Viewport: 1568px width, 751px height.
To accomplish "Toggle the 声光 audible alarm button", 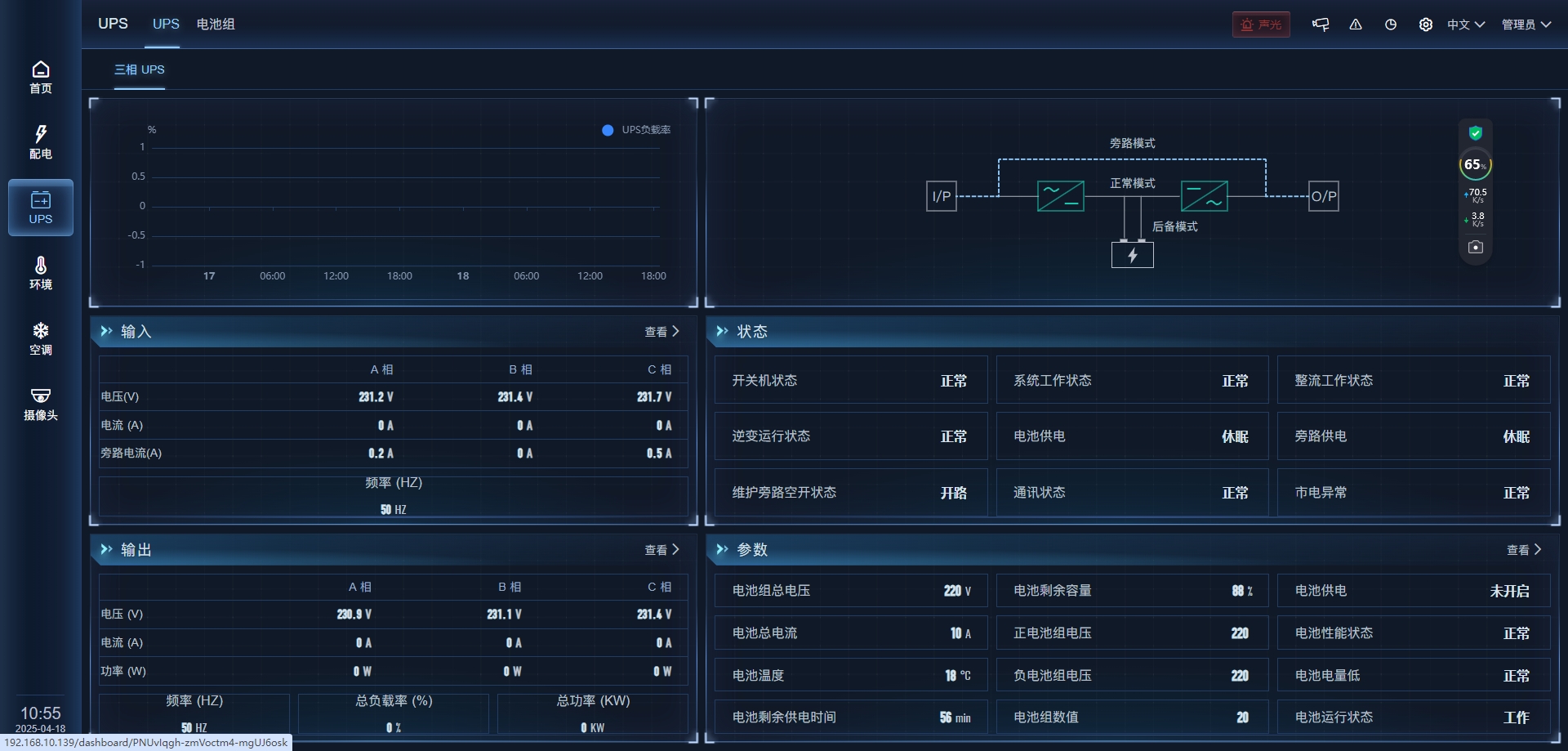I will (x=1261, y=25).
